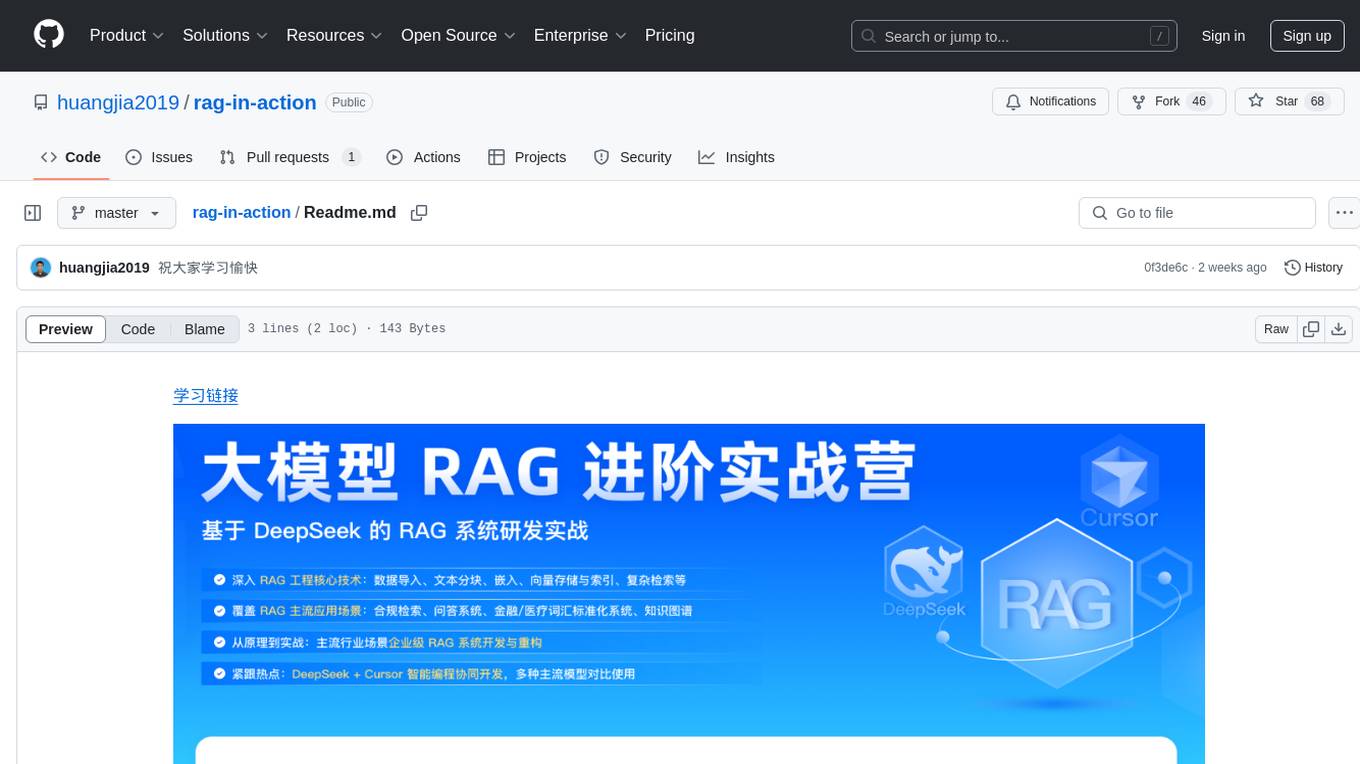Screen dimensions: 1360x764
Task: Switch to the Actions tab
Action: point(423,157)
